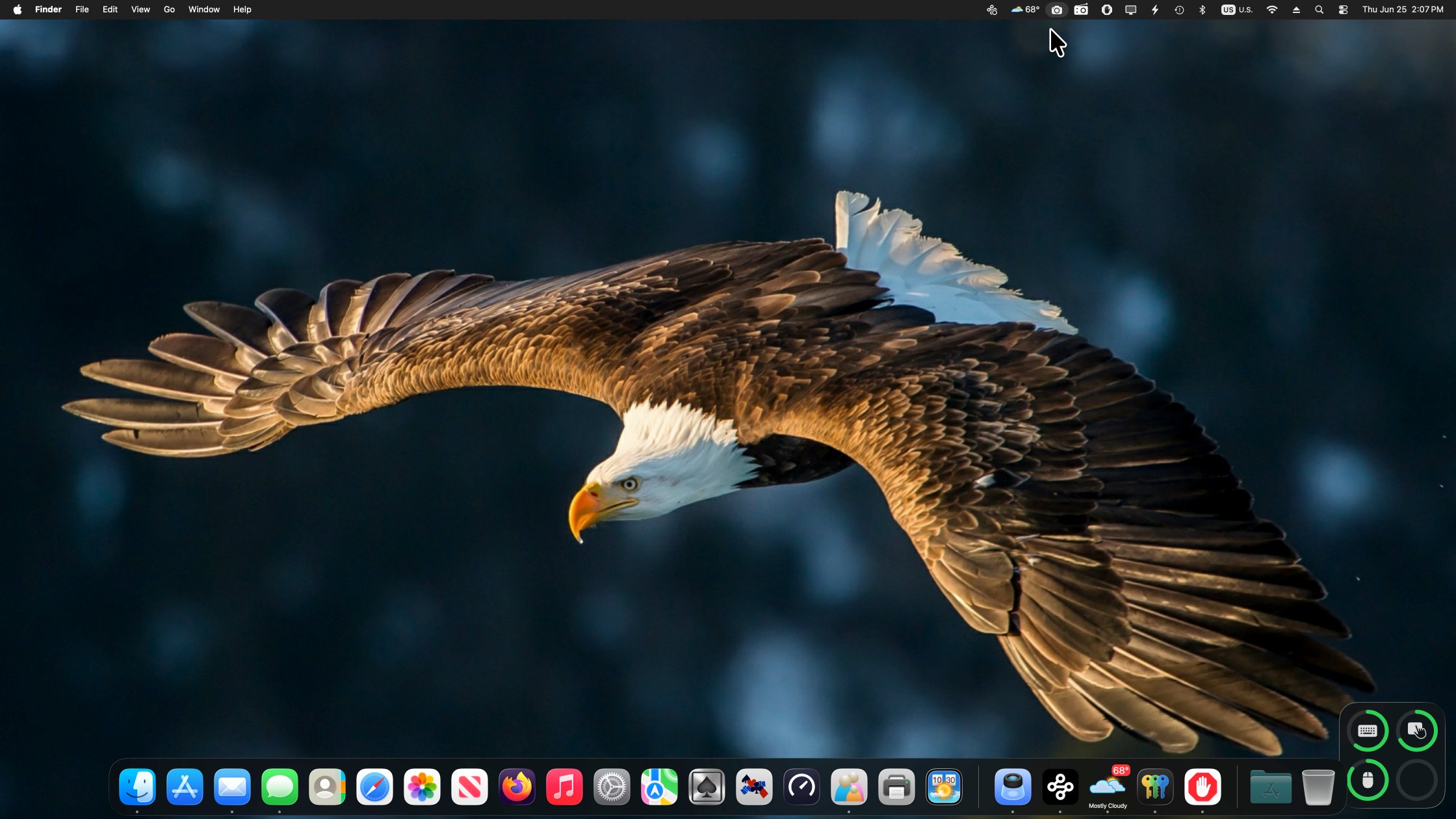This screenshot has height=819, width=1456.
Task: Open the Edit menu
Action: [x=110, y=10]
